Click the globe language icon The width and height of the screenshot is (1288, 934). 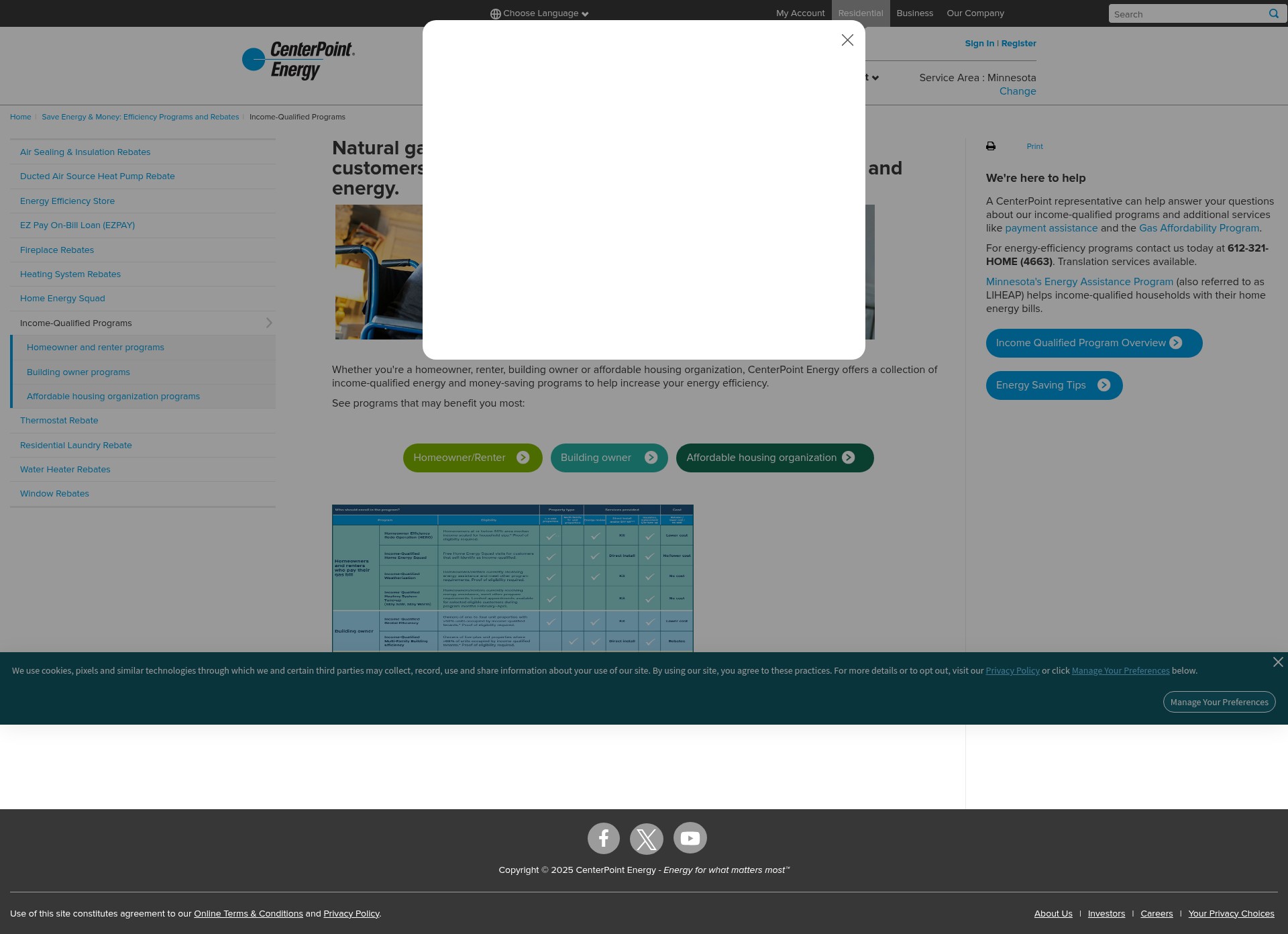(495, 14)
